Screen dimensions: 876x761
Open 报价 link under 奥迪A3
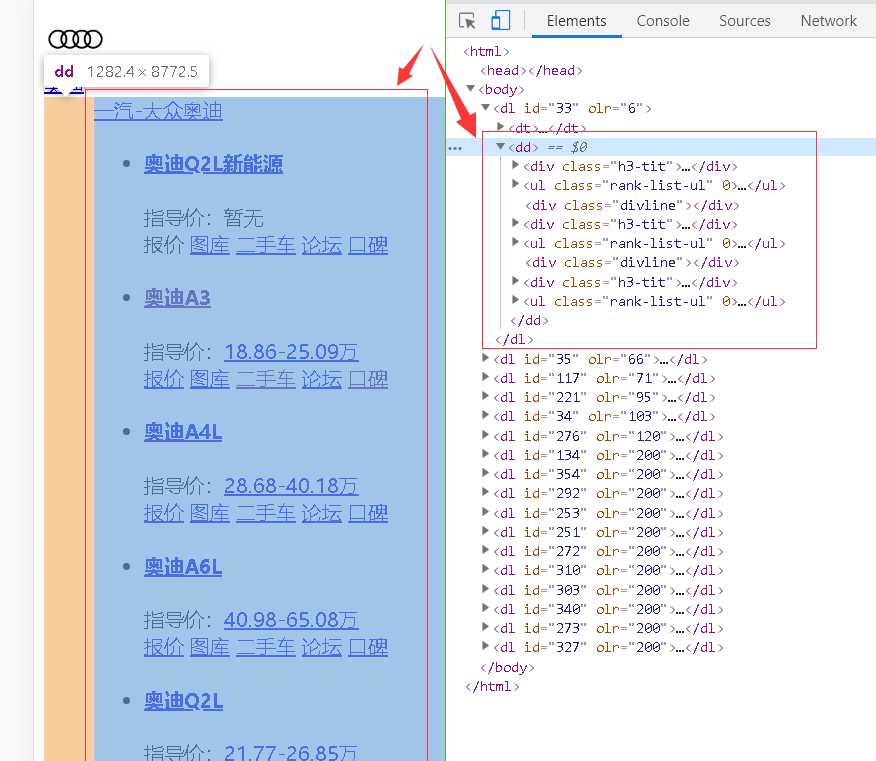pyautogui.click(x=164, y=379)
